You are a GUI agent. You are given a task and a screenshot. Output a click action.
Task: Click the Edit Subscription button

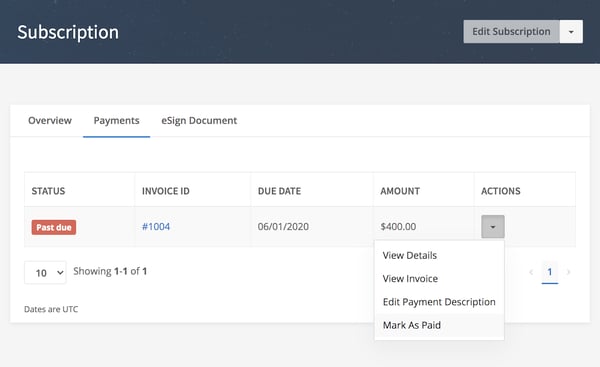click(511, 31)
